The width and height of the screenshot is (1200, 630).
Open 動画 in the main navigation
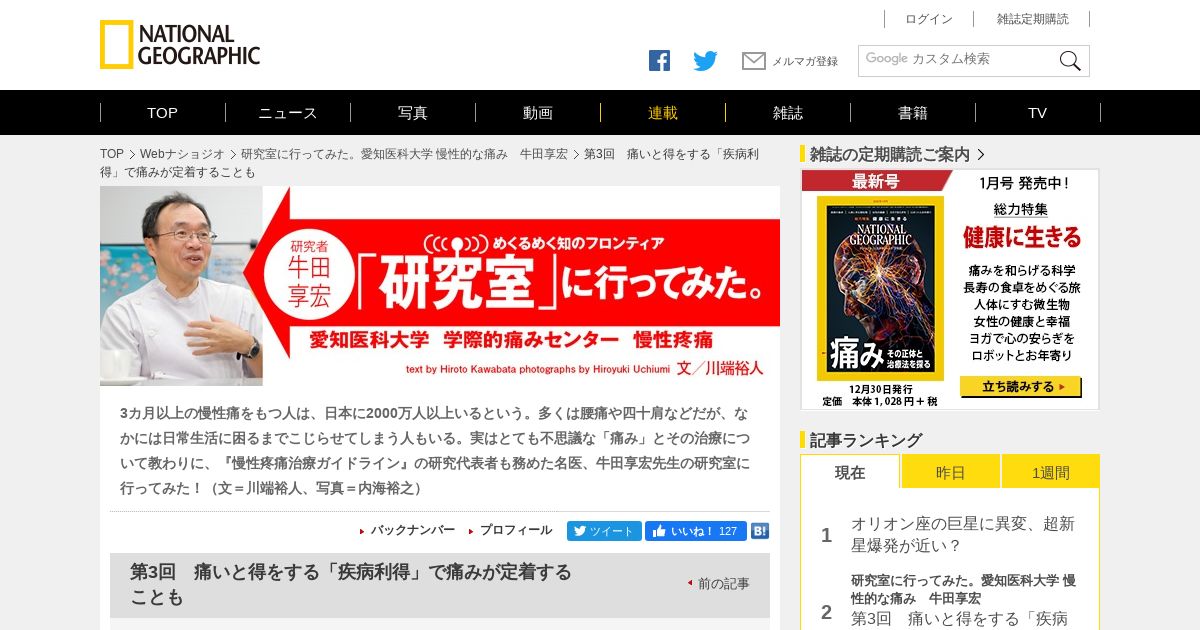[x=538, y=113]
